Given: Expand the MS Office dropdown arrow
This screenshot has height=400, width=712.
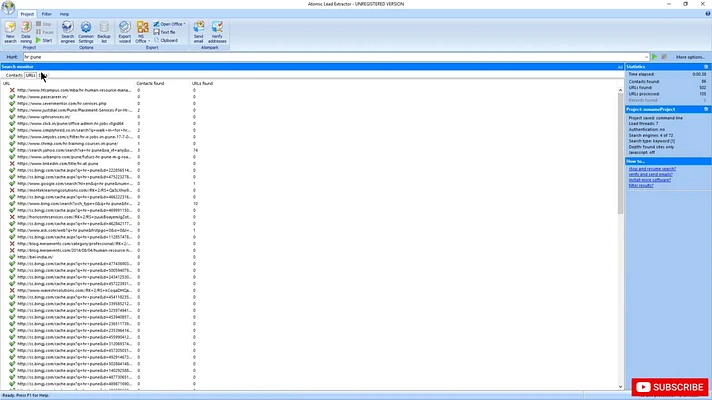Looking at the screenshot, I should 149,41.
